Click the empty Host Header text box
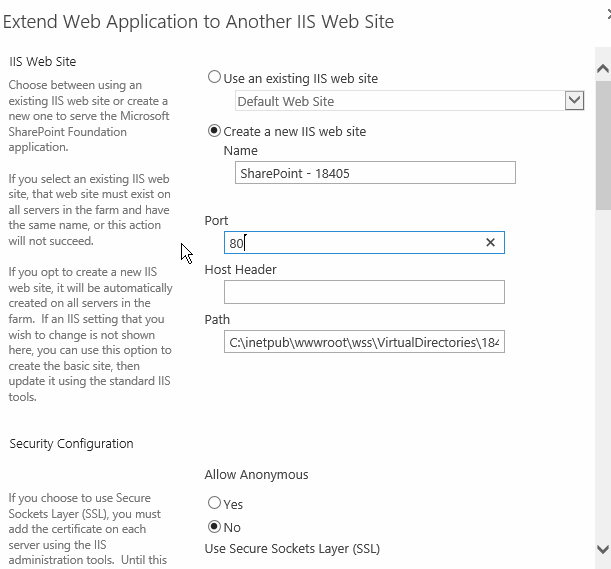This screenshot has height=569, width=611. (x=364, y=292)
